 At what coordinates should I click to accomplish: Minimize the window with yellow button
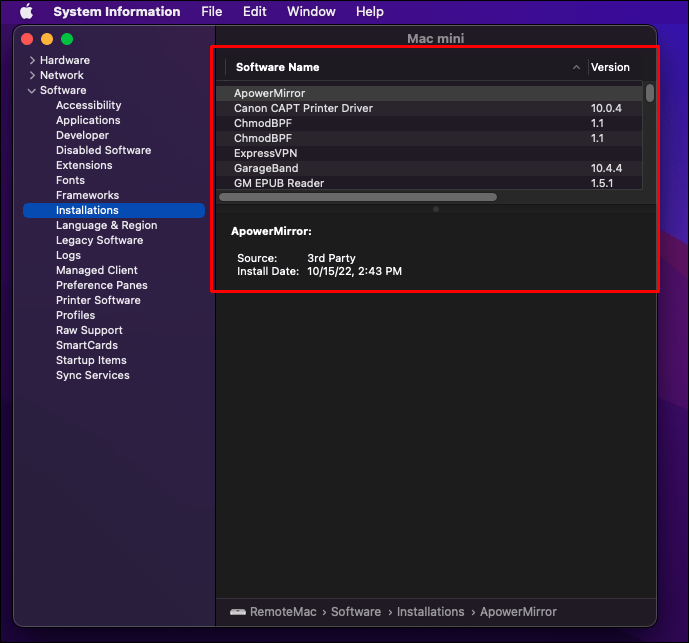(47, 39)
